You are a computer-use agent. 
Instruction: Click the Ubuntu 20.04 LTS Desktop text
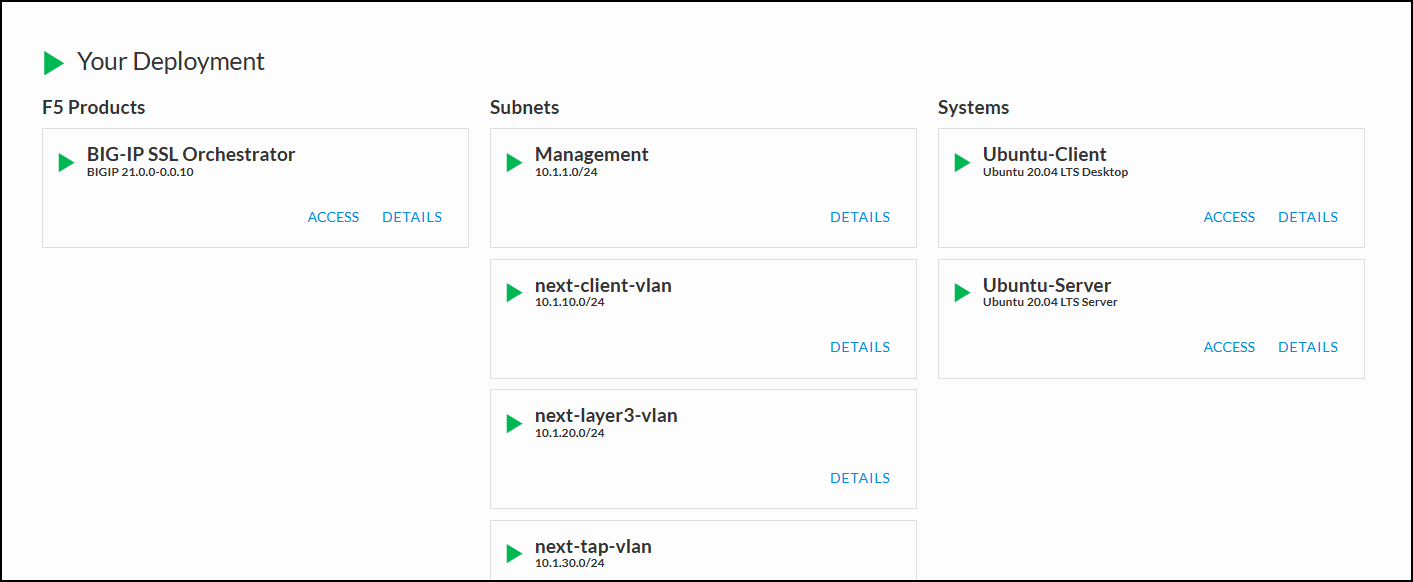coord(1056,172)
